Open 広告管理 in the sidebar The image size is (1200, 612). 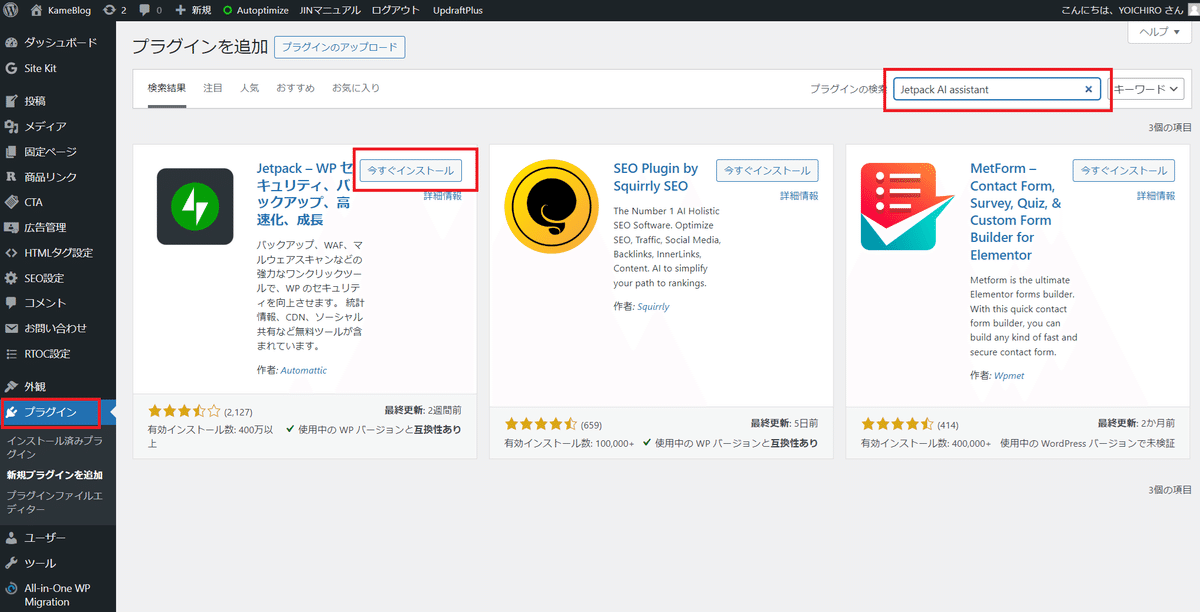[58, 228]
